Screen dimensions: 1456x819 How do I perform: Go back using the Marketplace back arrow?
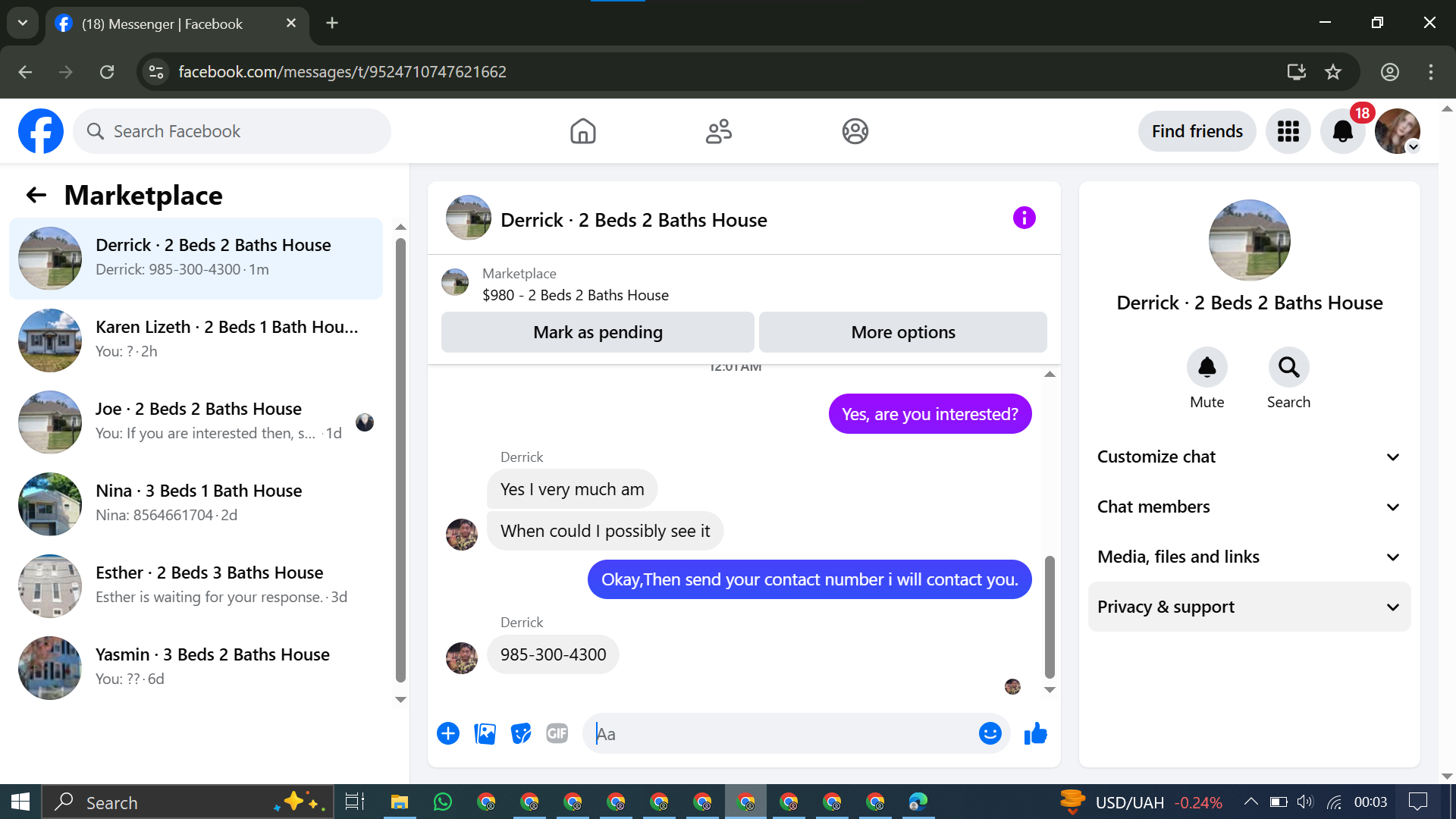point(36,195)
